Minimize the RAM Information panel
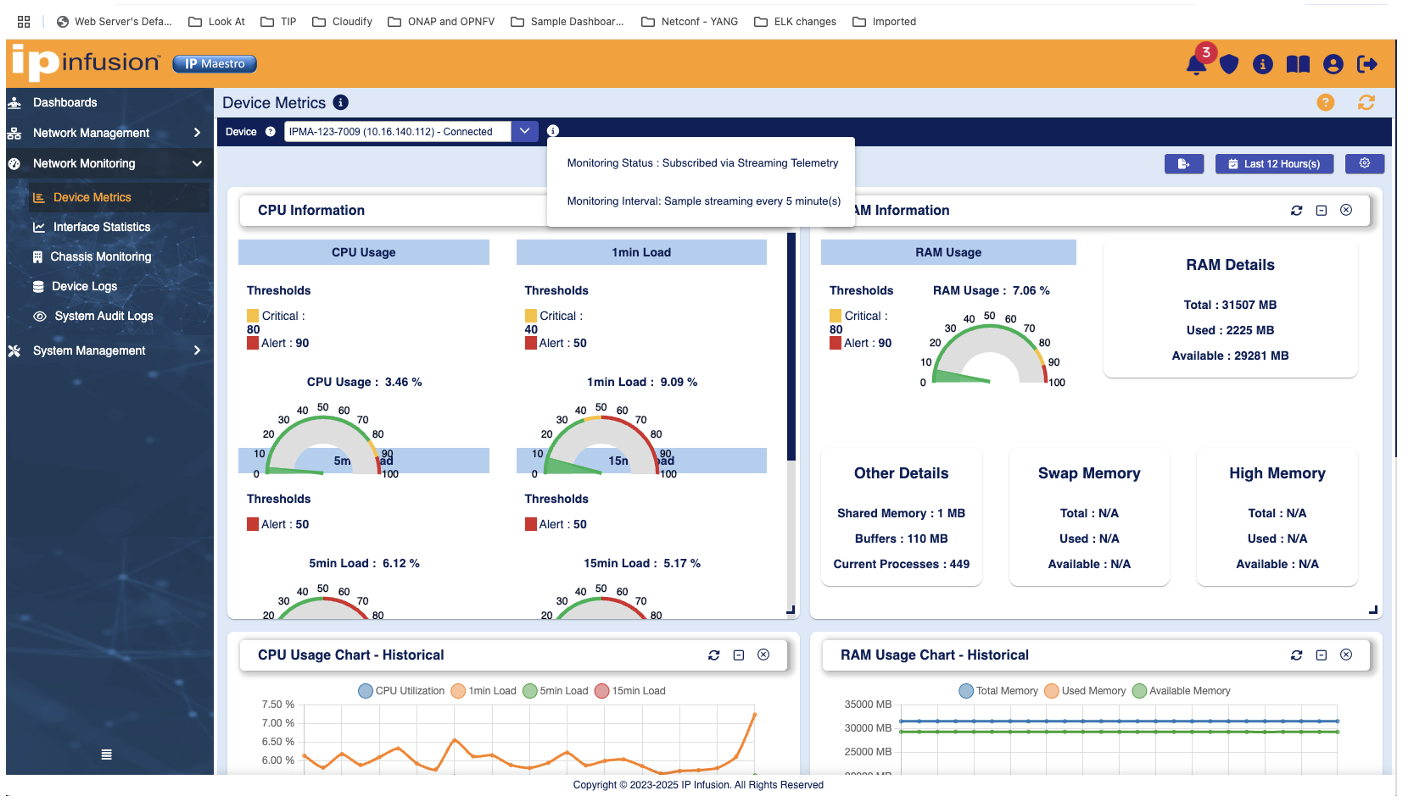The height and width of the screenshot is (804, 1408). coord(1321,210)
